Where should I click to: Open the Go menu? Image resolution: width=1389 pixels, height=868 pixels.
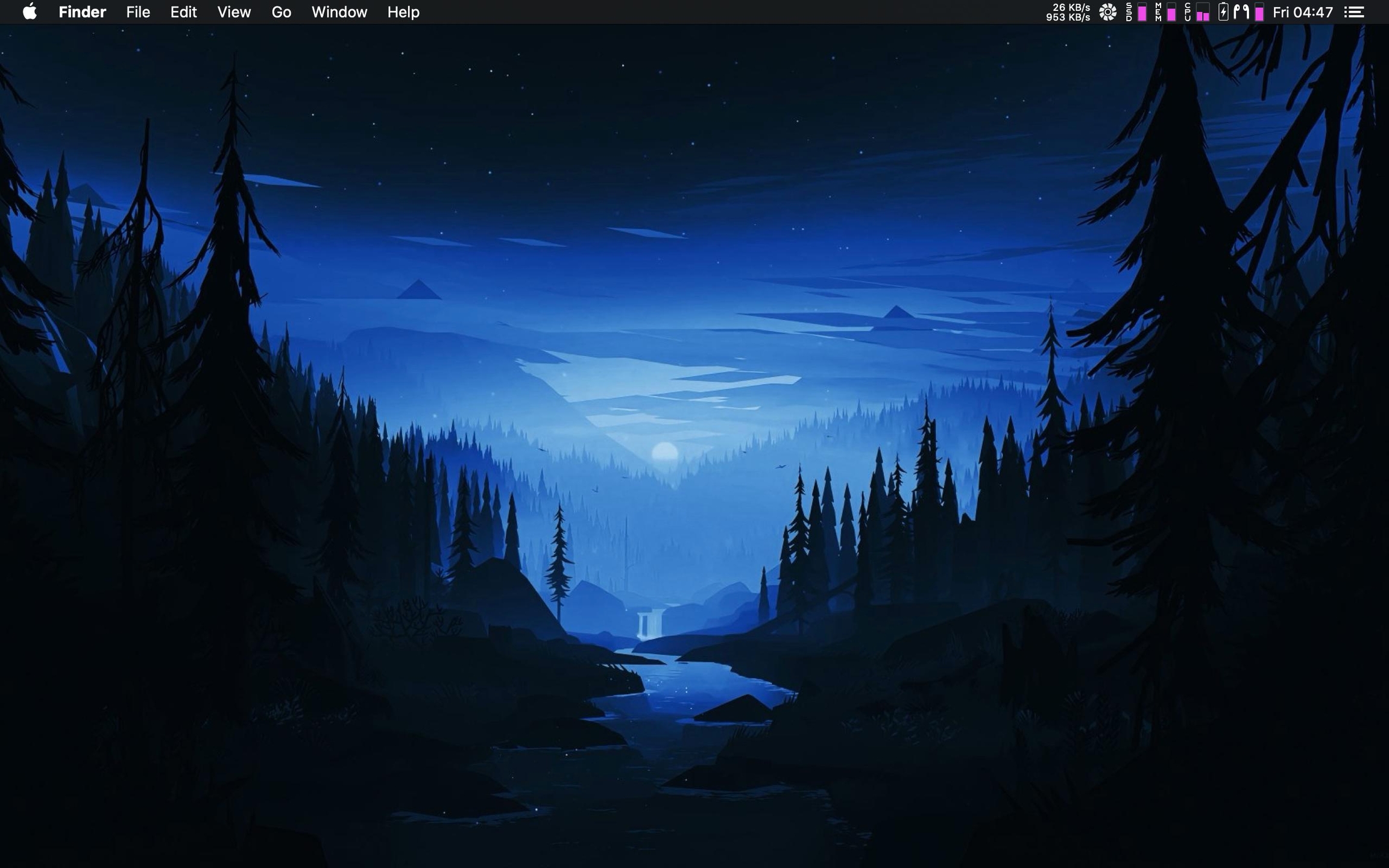[x=281, y=12]
